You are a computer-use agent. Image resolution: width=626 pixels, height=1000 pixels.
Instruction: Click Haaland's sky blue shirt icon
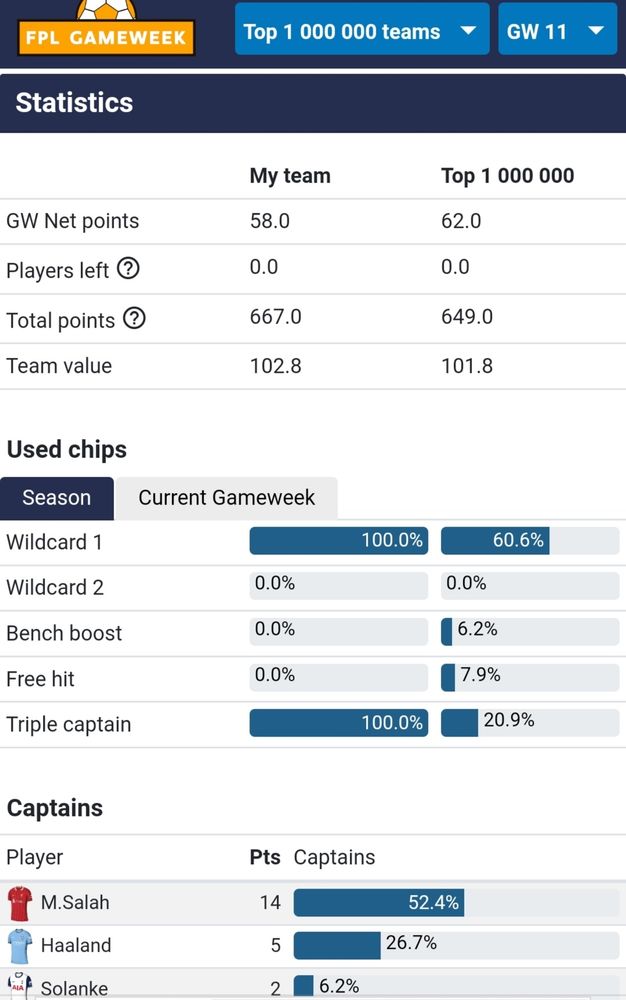click(20, 945)
